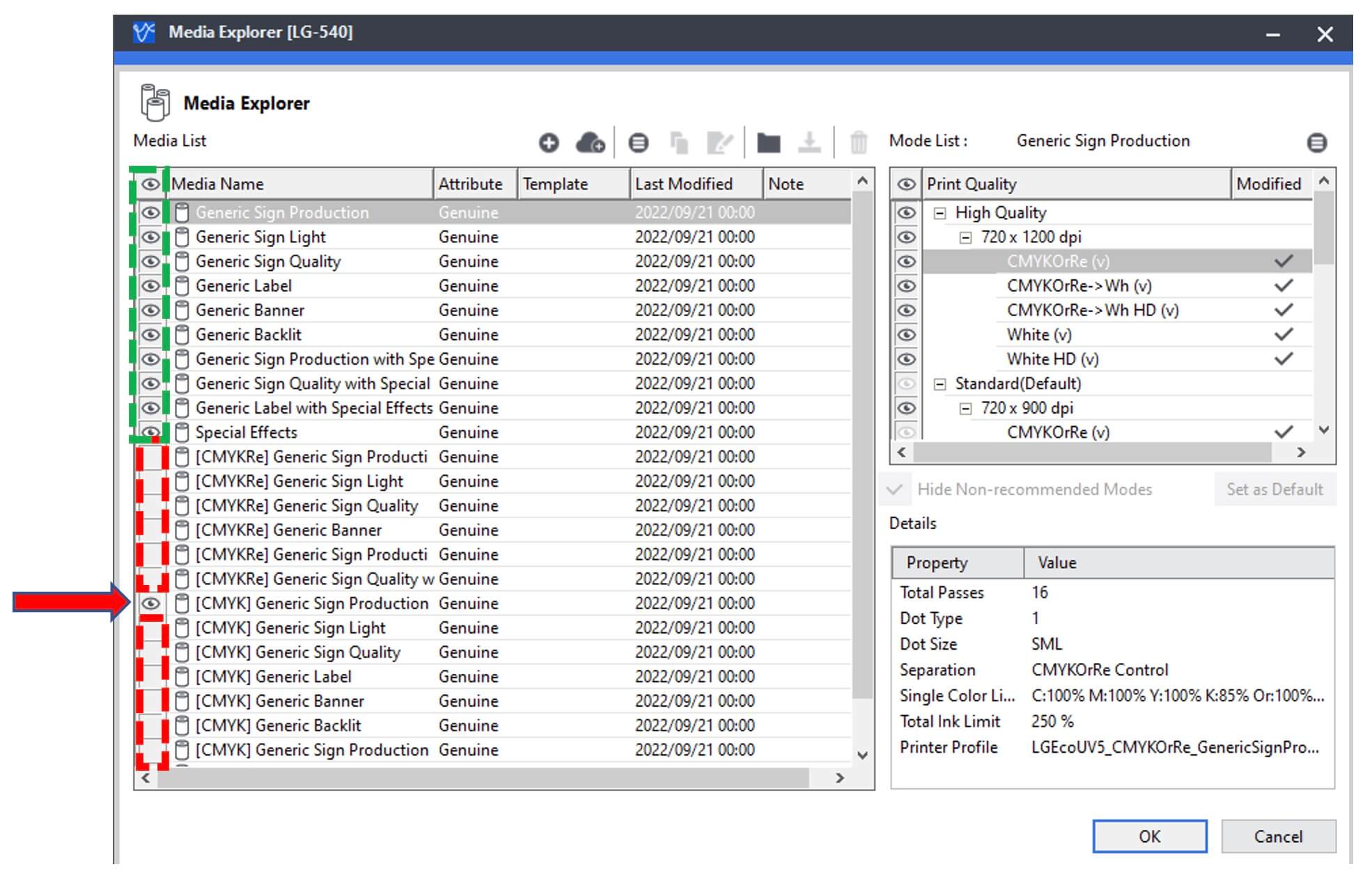Image resolution: width=1372 pixels, height=876 pixels.
Task: Click the folder icon in Media List toolbar
Action: tap(769, 143)
